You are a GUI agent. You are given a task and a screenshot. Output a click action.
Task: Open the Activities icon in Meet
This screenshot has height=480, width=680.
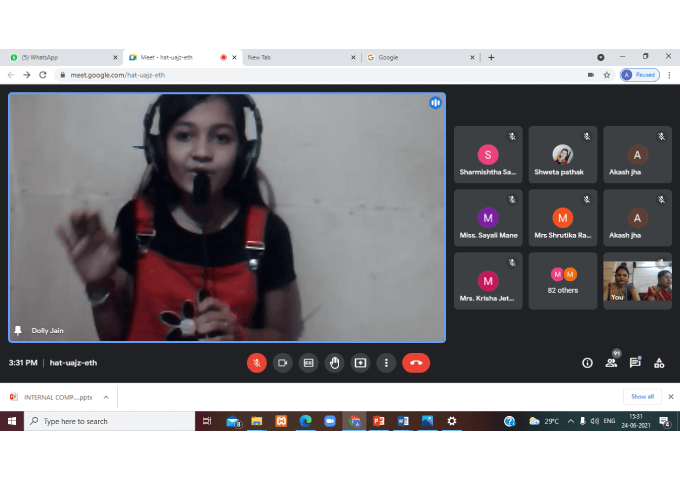(659, 363)
